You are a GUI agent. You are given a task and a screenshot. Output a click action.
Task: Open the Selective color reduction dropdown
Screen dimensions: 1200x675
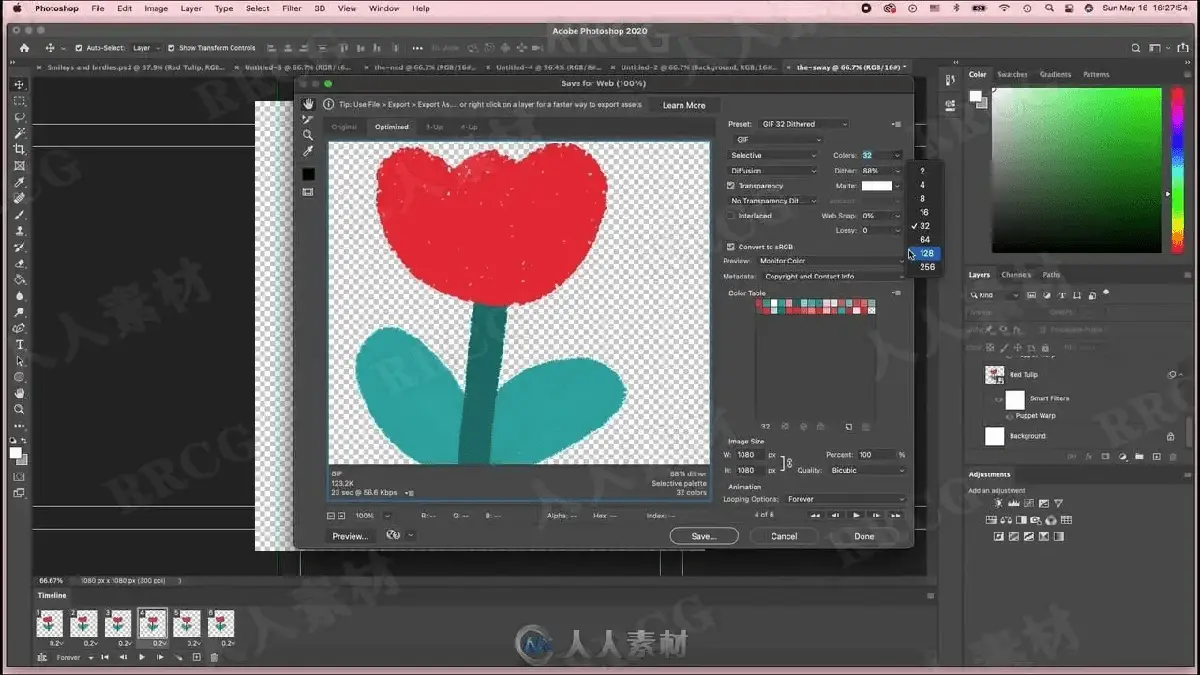point(775,155)
